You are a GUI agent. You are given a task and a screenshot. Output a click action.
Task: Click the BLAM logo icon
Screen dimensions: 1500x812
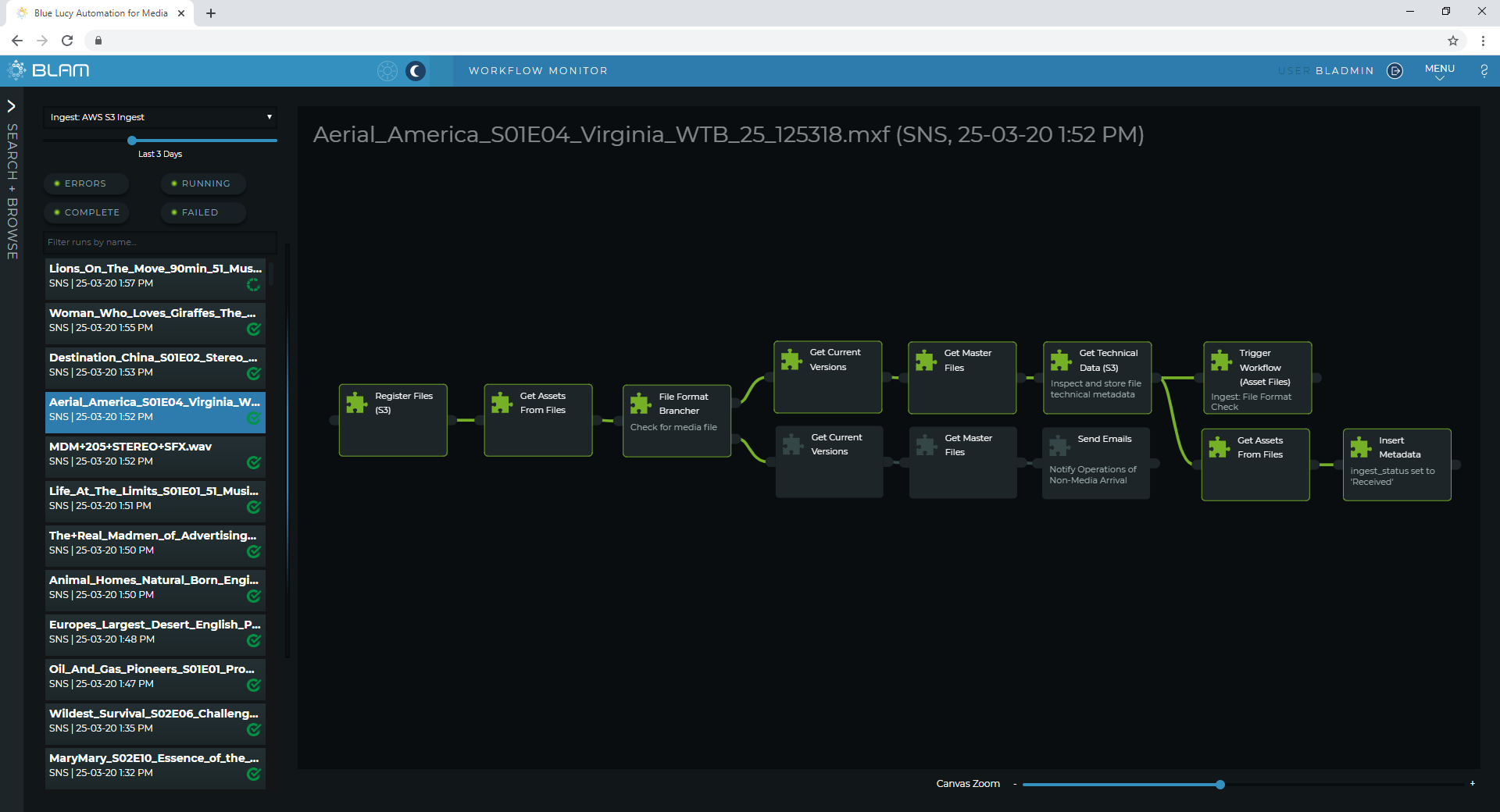click(x=16, y=70)
